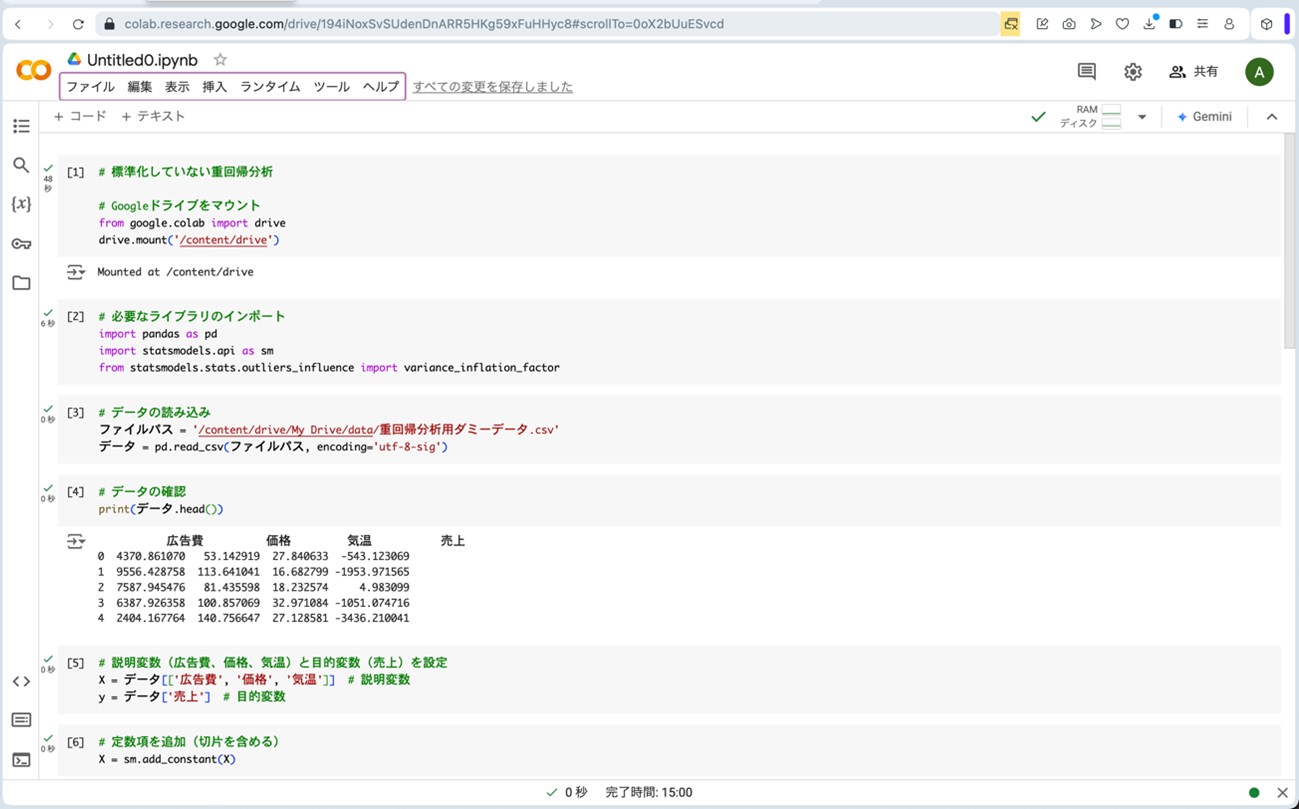Viewport: 1299px width, 809px height.
Task: Open Gemini assistant button
Action: 1204,117
